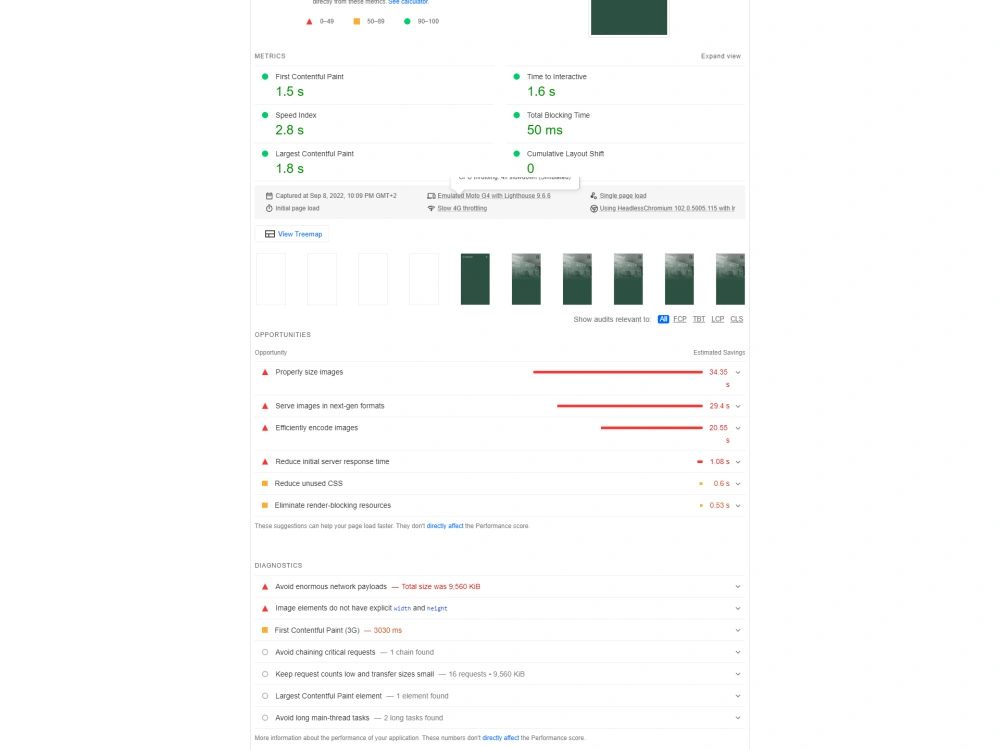Open directly affect link under Opportunities

point(445,526)
